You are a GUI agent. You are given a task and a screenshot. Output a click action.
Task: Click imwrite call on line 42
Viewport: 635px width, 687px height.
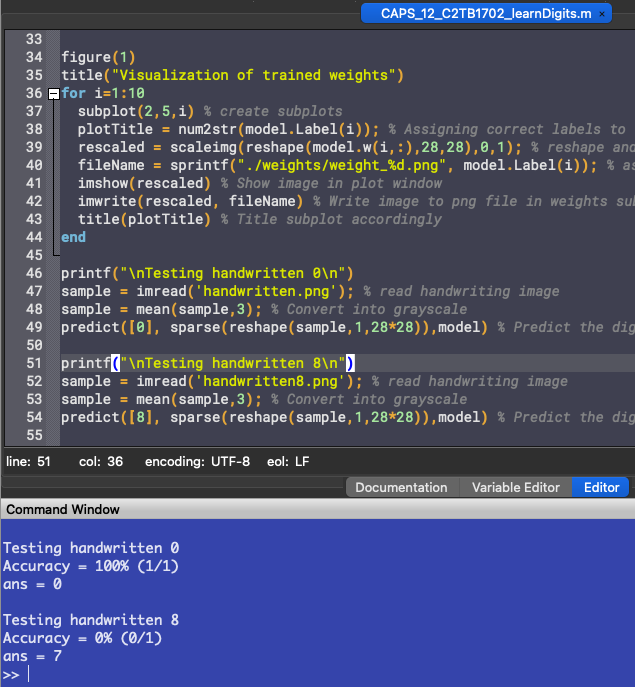coord(190,201)
